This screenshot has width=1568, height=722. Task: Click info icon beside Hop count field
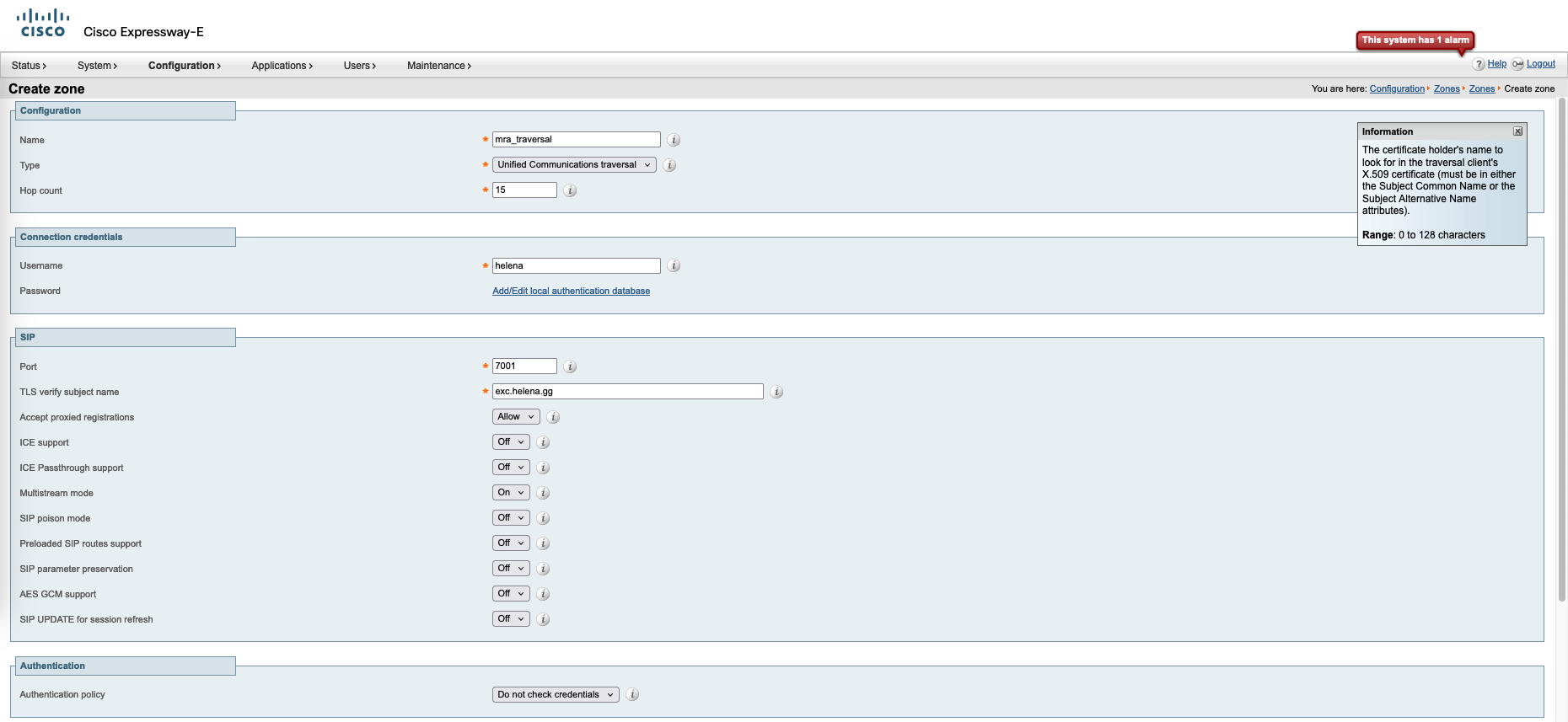(x=570, y=190)
